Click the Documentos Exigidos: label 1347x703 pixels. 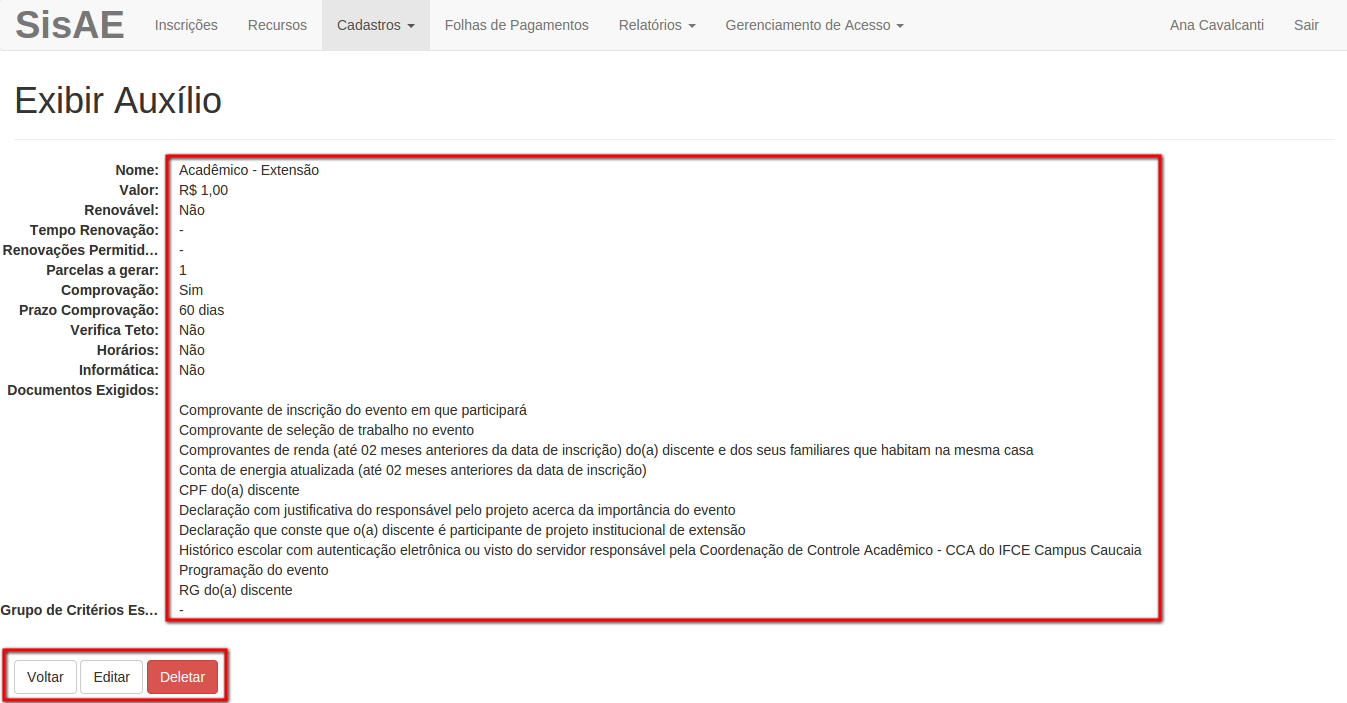pyautogui.click(x=83, y=390)
